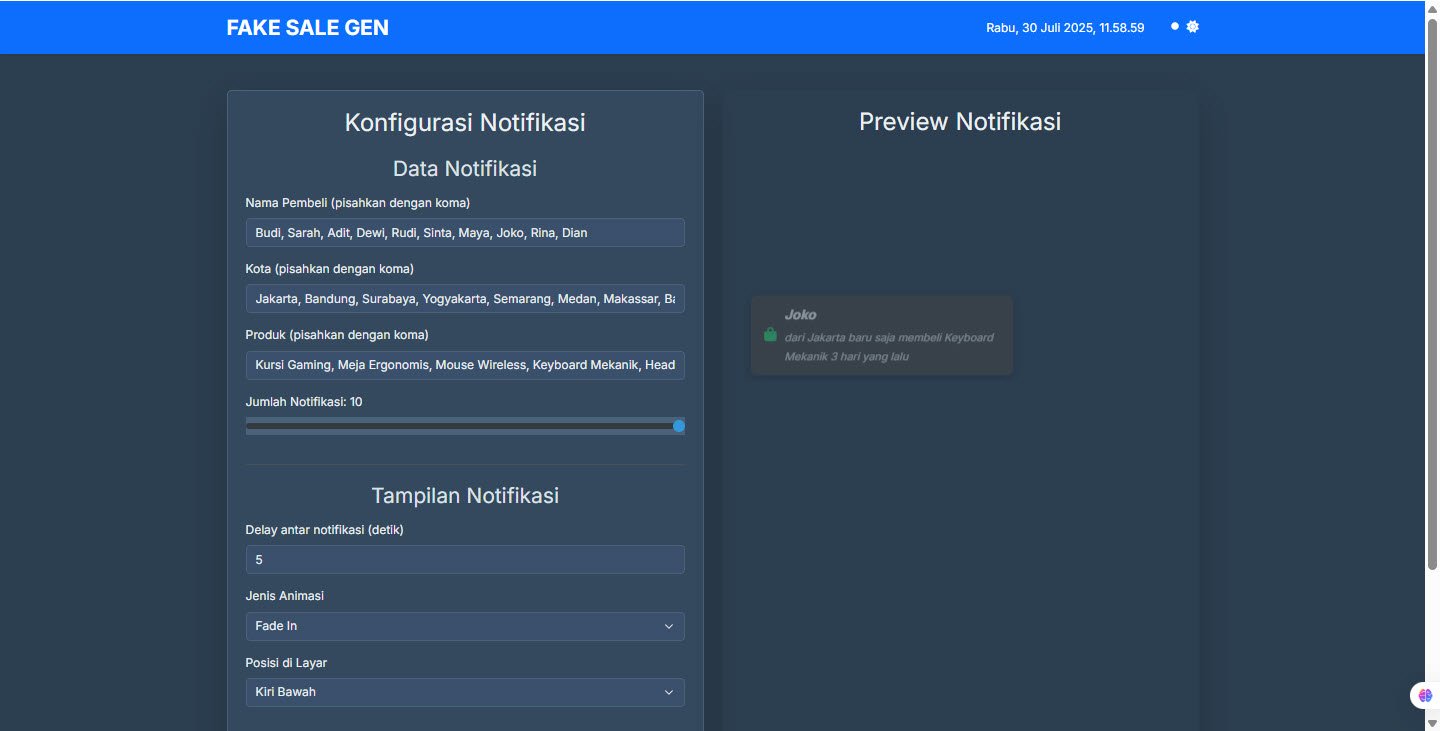This screenshot has width=1440, height=731.
Task: Click the green shopping bag icon in notification
Action: coord(770,335)
